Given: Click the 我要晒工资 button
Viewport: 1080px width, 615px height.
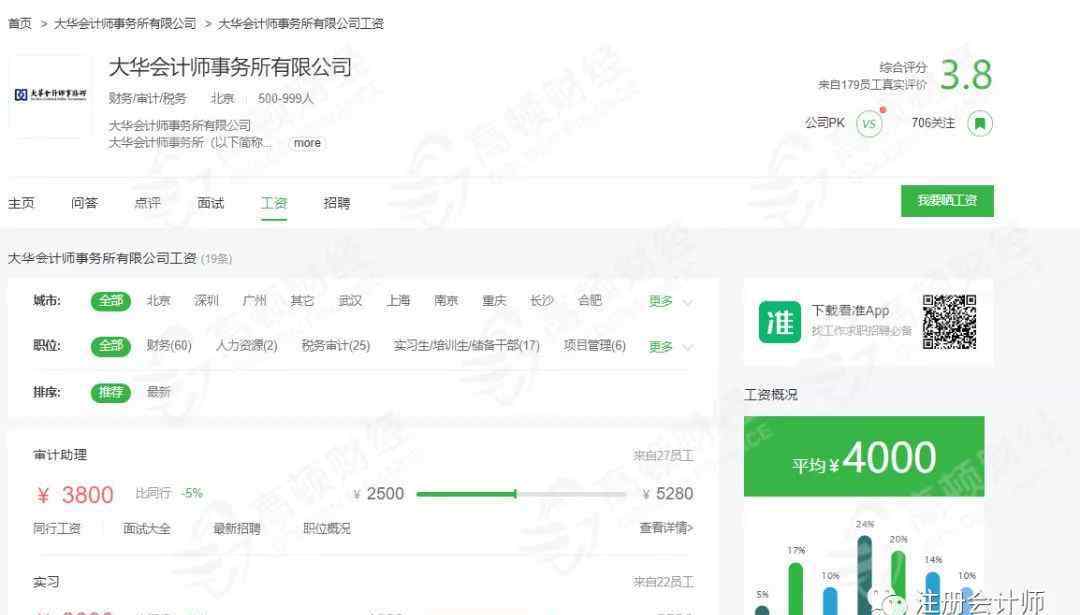Looking at the screenshot, I should (x=947, y=201).
